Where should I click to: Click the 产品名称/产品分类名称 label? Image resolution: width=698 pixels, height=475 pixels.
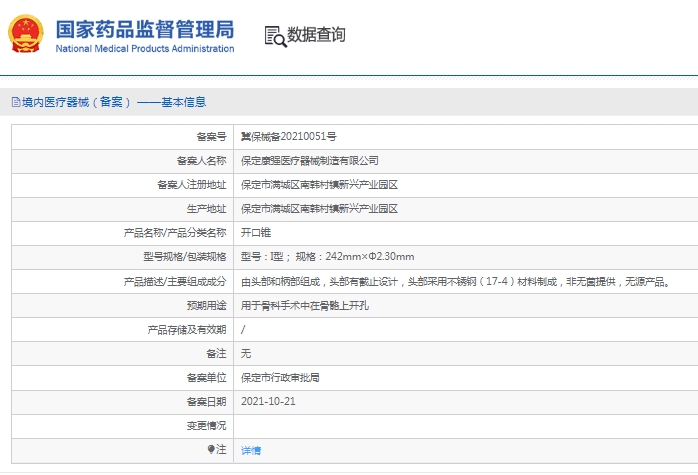[x=175, y=233]
